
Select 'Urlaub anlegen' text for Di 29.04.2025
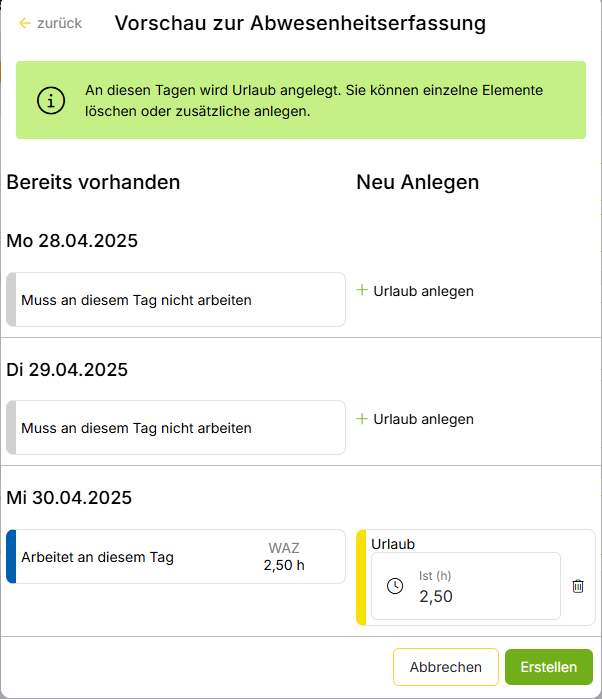pos(423,419)
